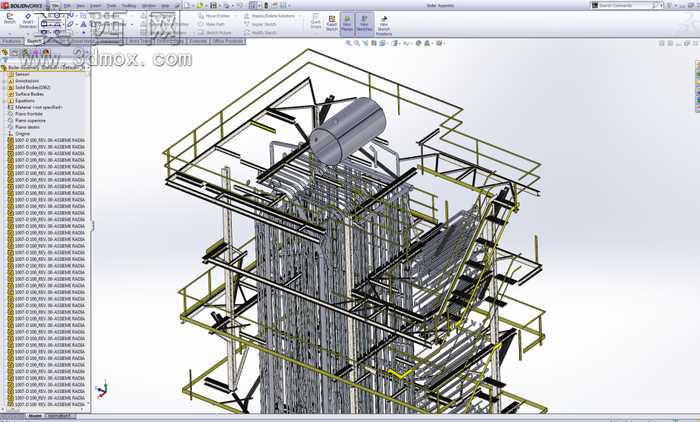Open the PropertyManager tab icon

pos(15,53)
